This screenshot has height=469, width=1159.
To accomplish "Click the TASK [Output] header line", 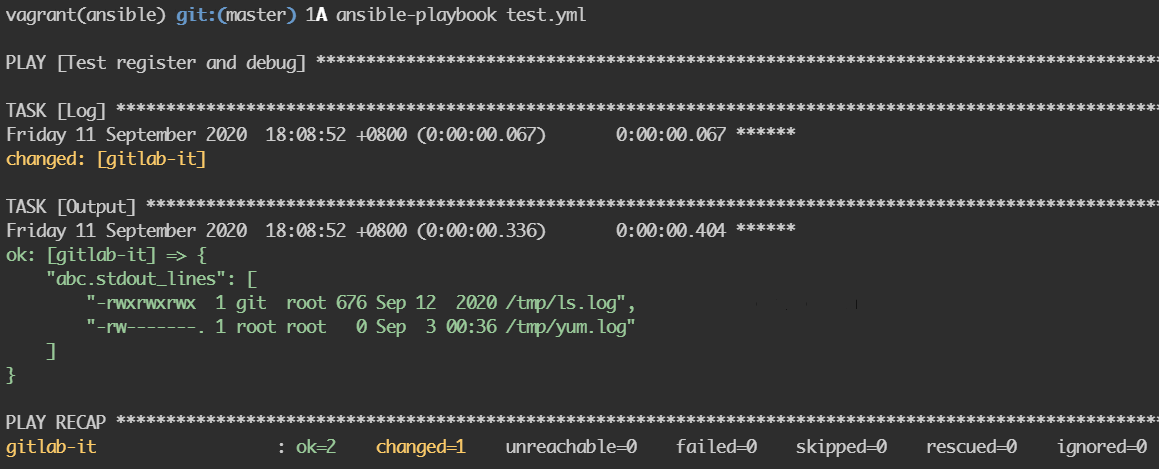I will coord(72,207).
